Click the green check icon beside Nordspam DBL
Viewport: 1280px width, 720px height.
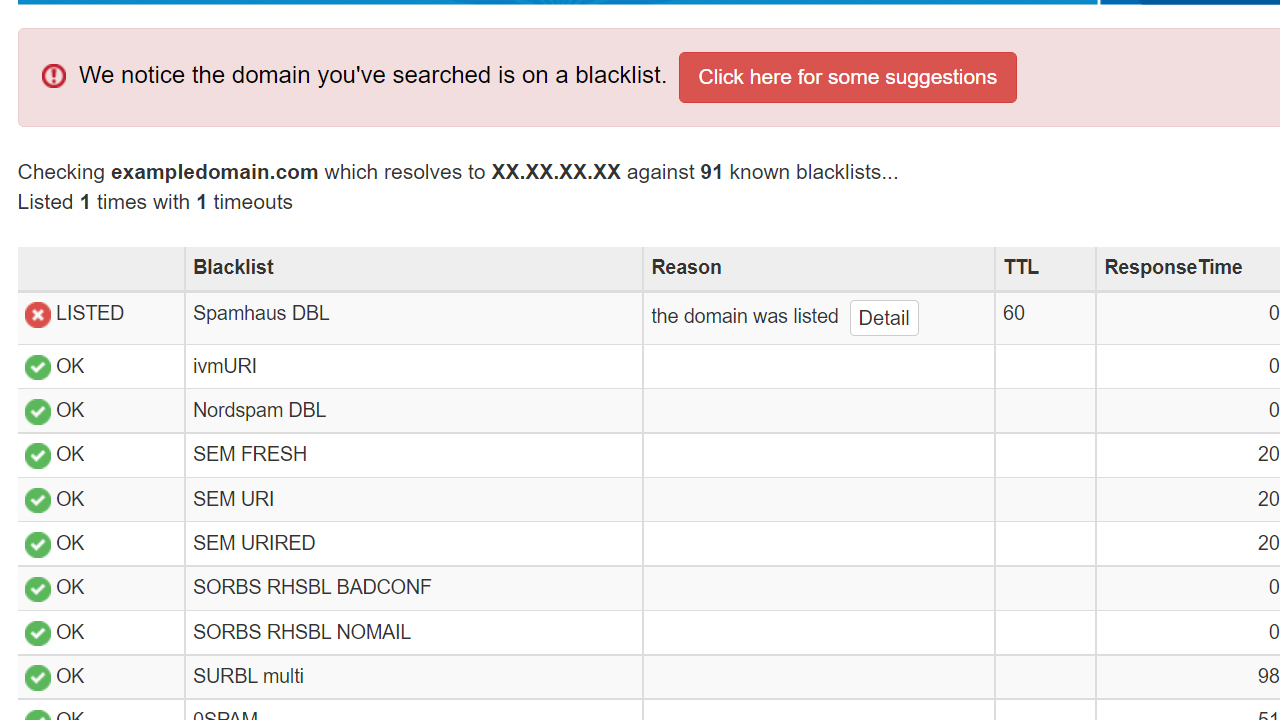(38, 411)
